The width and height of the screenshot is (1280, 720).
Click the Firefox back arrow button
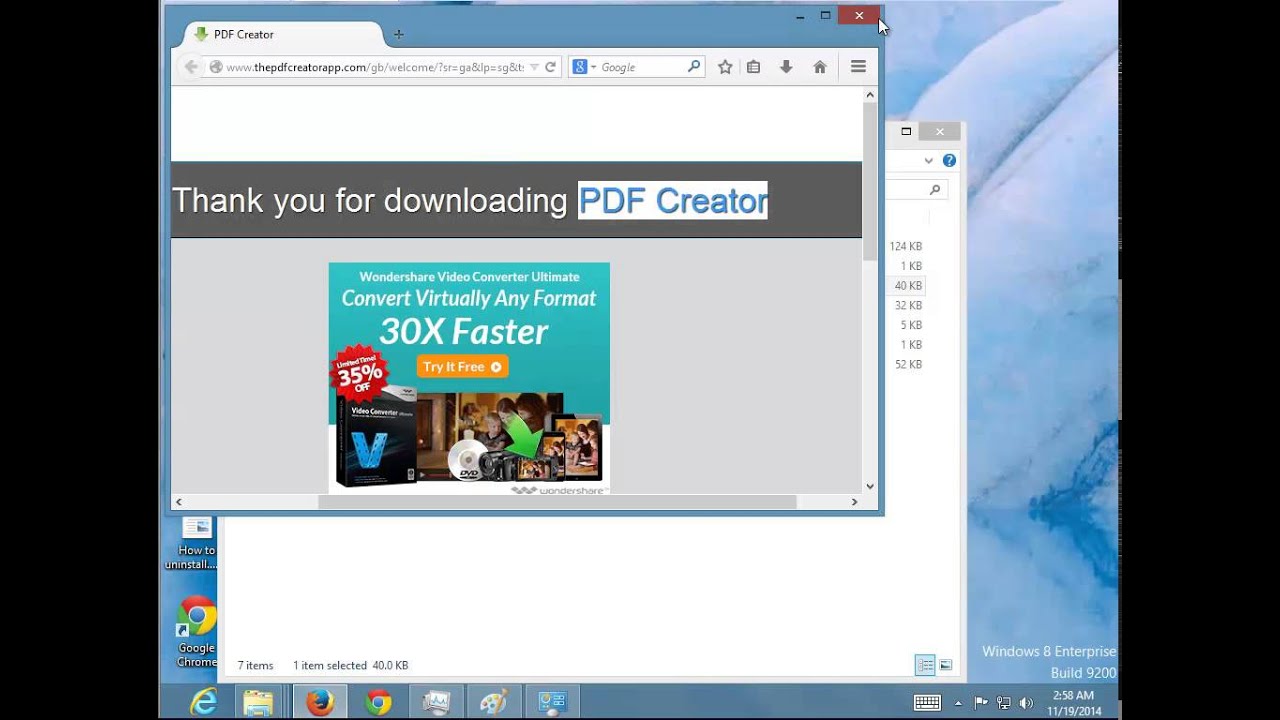pos(190,67)
